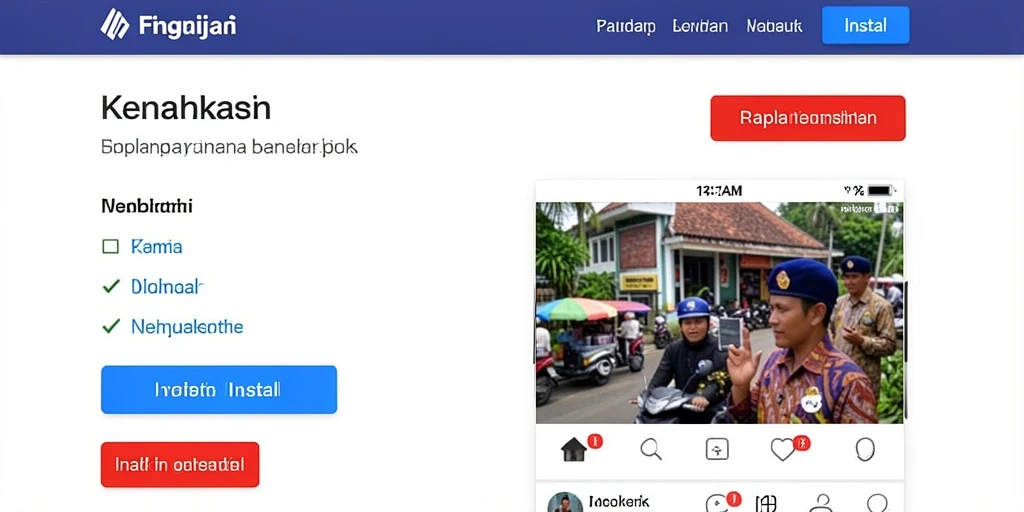Click the blue Instal button in header
The image size is (1024, 512).
point(865,25)
